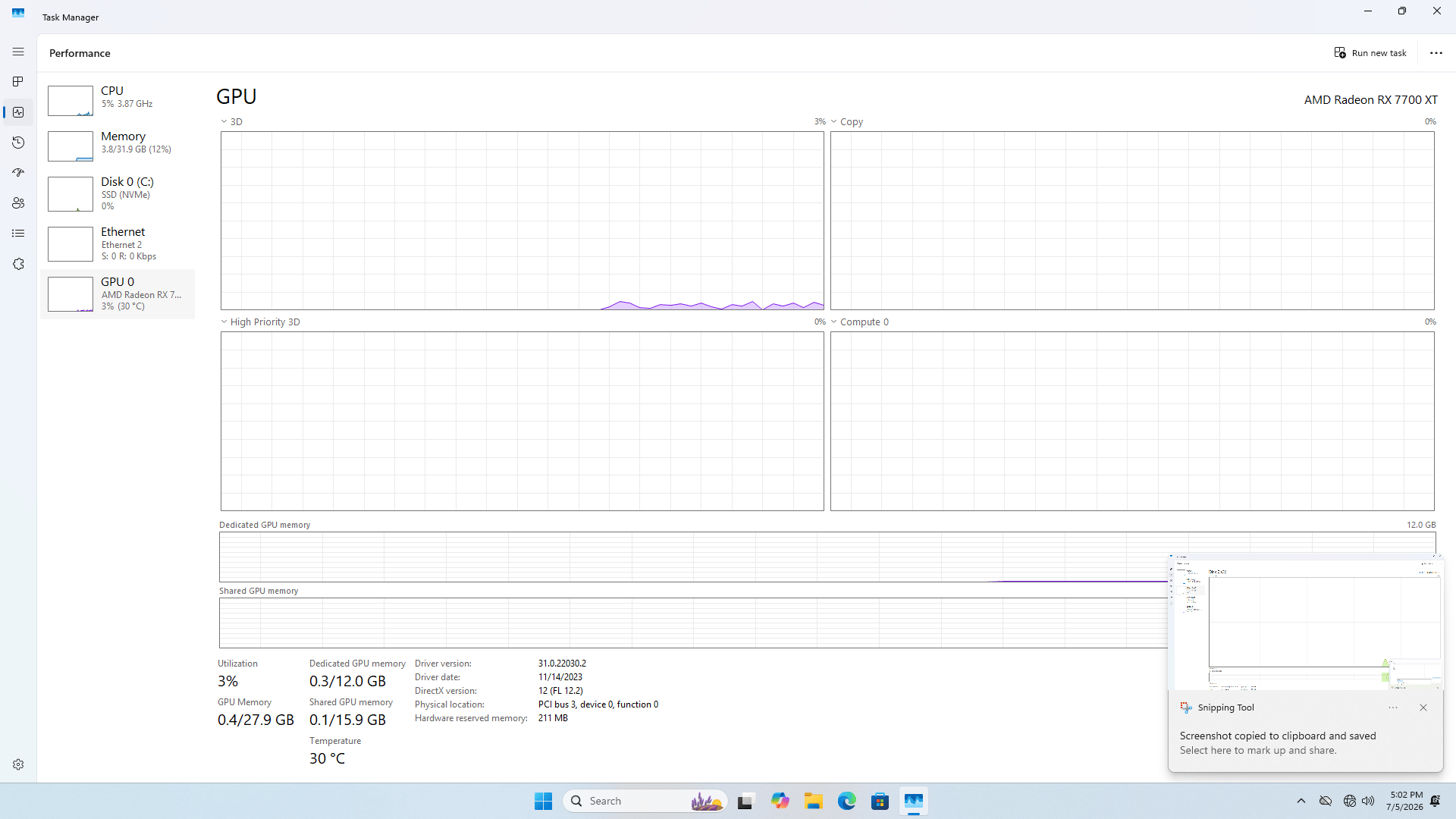Viewport: 1456px width, 819px height.
Task: Open Snipping Tool notification options
Action: 1393,708
